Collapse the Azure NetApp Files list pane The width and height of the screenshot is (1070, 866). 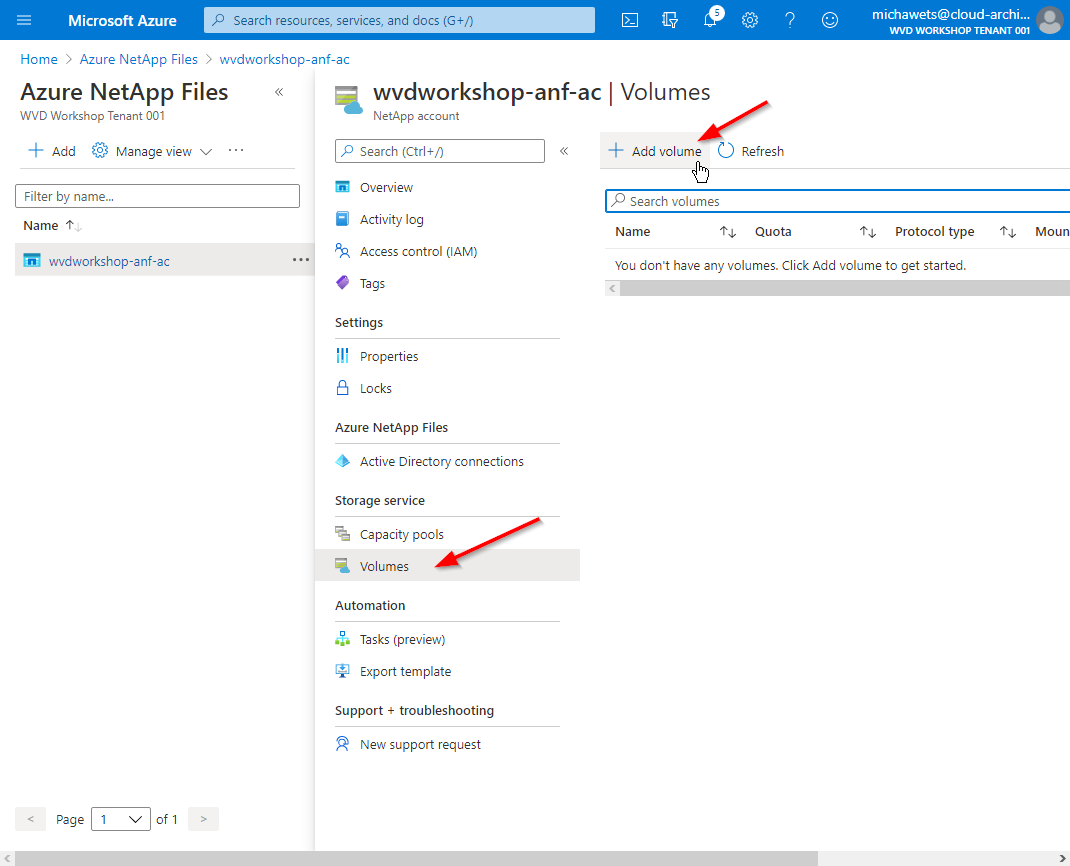[x=279, y=92]
